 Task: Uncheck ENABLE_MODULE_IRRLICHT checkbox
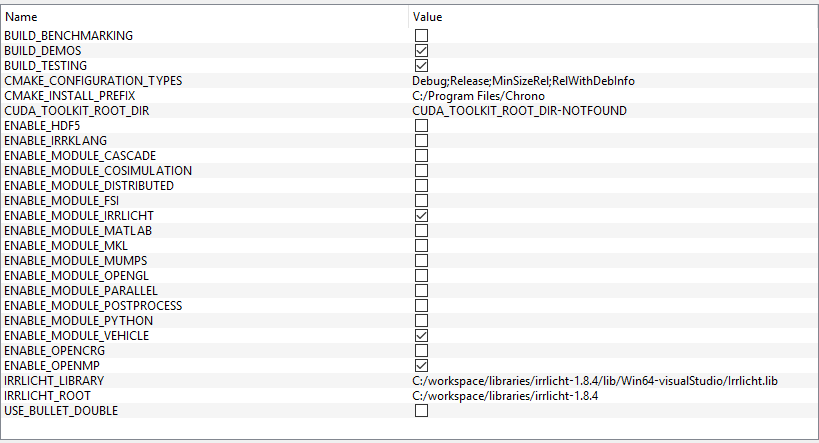pos(421,216)
